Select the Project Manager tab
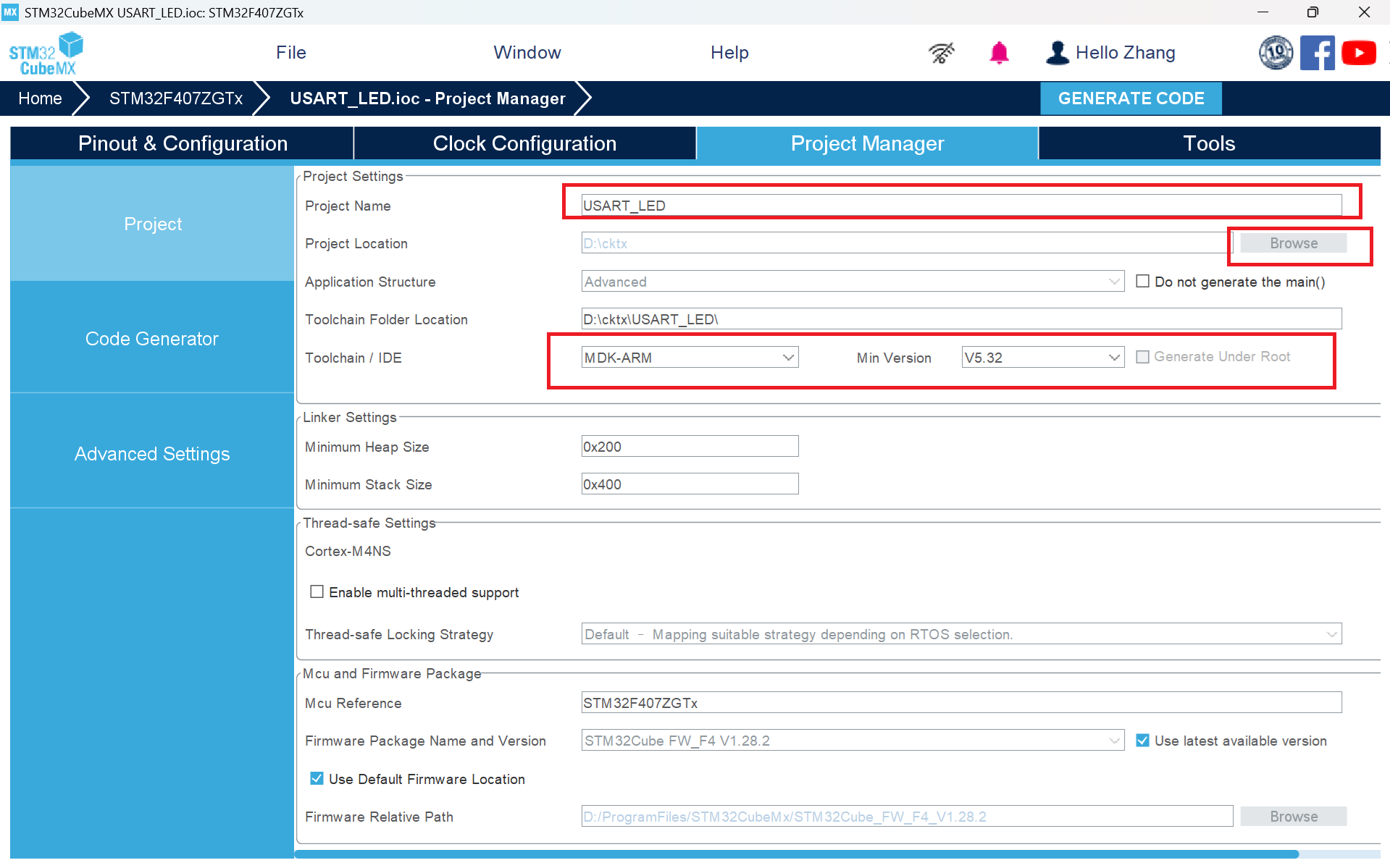Screen dimensions: 1390x868 coord(867,143)
